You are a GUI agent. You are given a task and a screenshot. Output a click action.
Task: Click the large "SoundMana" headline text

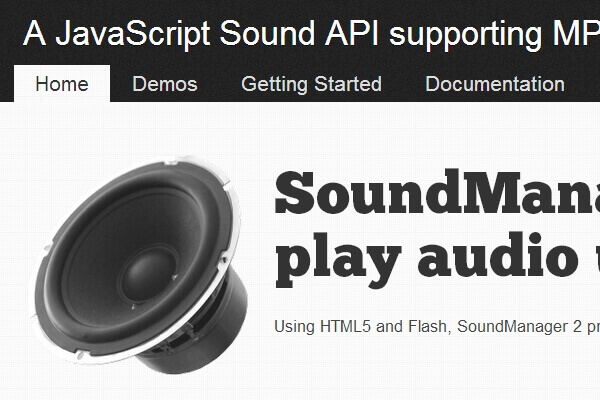pyautogui.click(x=437, y=193)
